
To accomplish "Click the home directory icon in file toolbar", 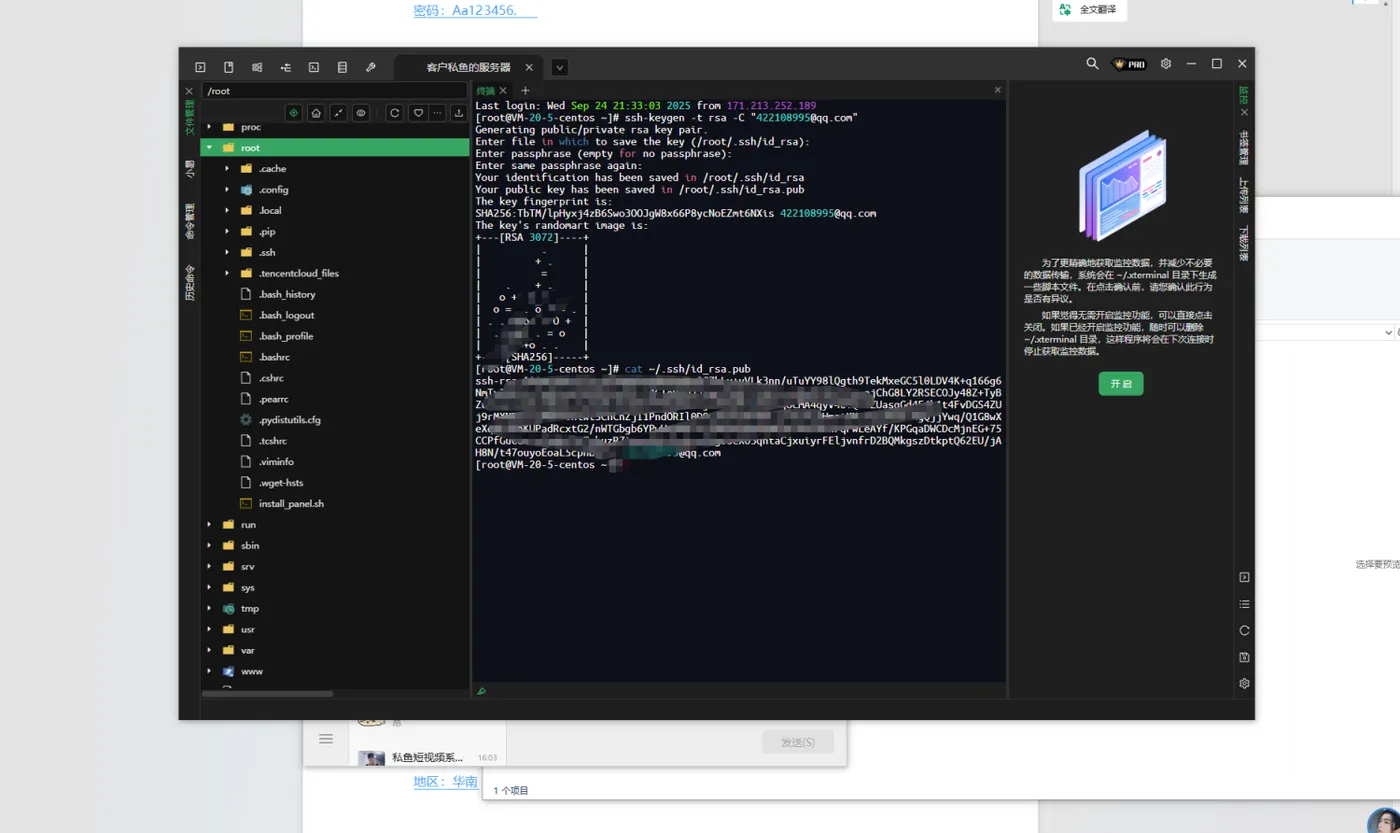I will 316,113.
